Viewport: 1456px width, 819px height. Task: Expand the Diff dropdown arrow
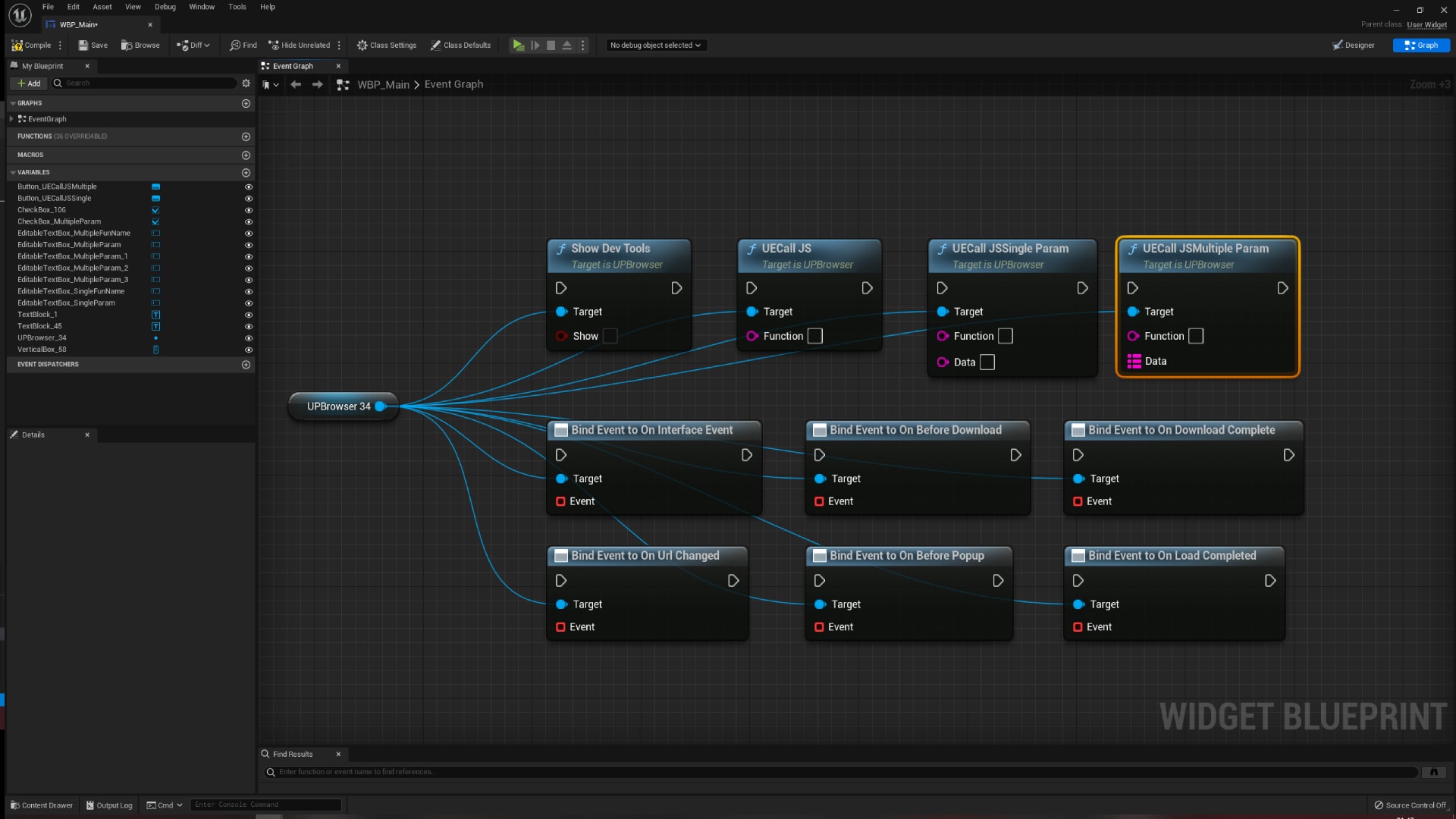pyautogui.click(x=206, y=45)
